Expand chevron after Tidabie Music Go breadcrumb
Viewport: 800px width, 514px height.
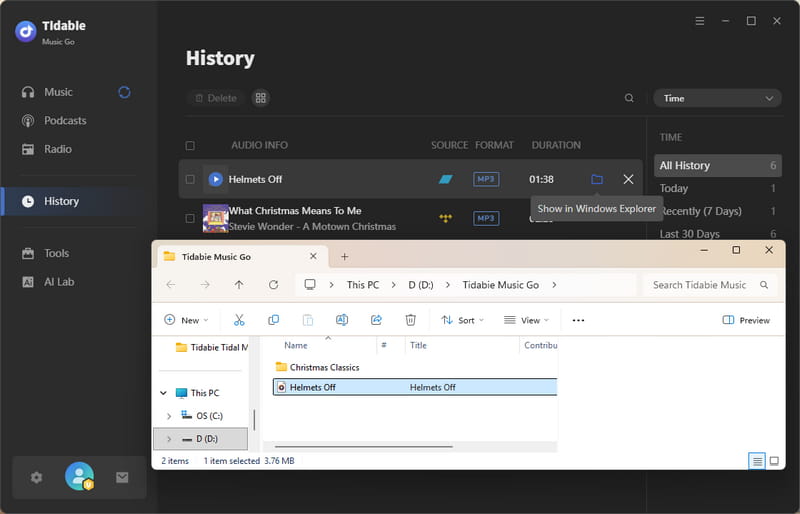pyautogui.click(x=554, y=285)
